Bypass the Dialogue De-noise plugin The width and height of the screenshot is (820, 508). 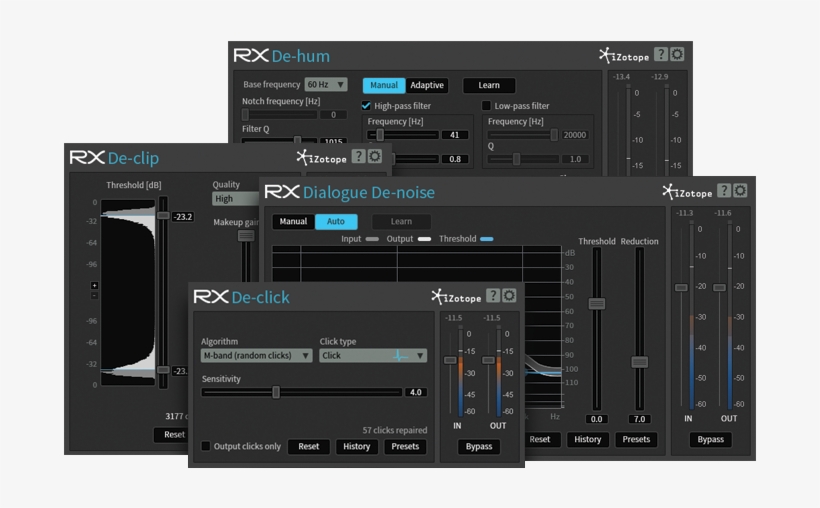711,439
